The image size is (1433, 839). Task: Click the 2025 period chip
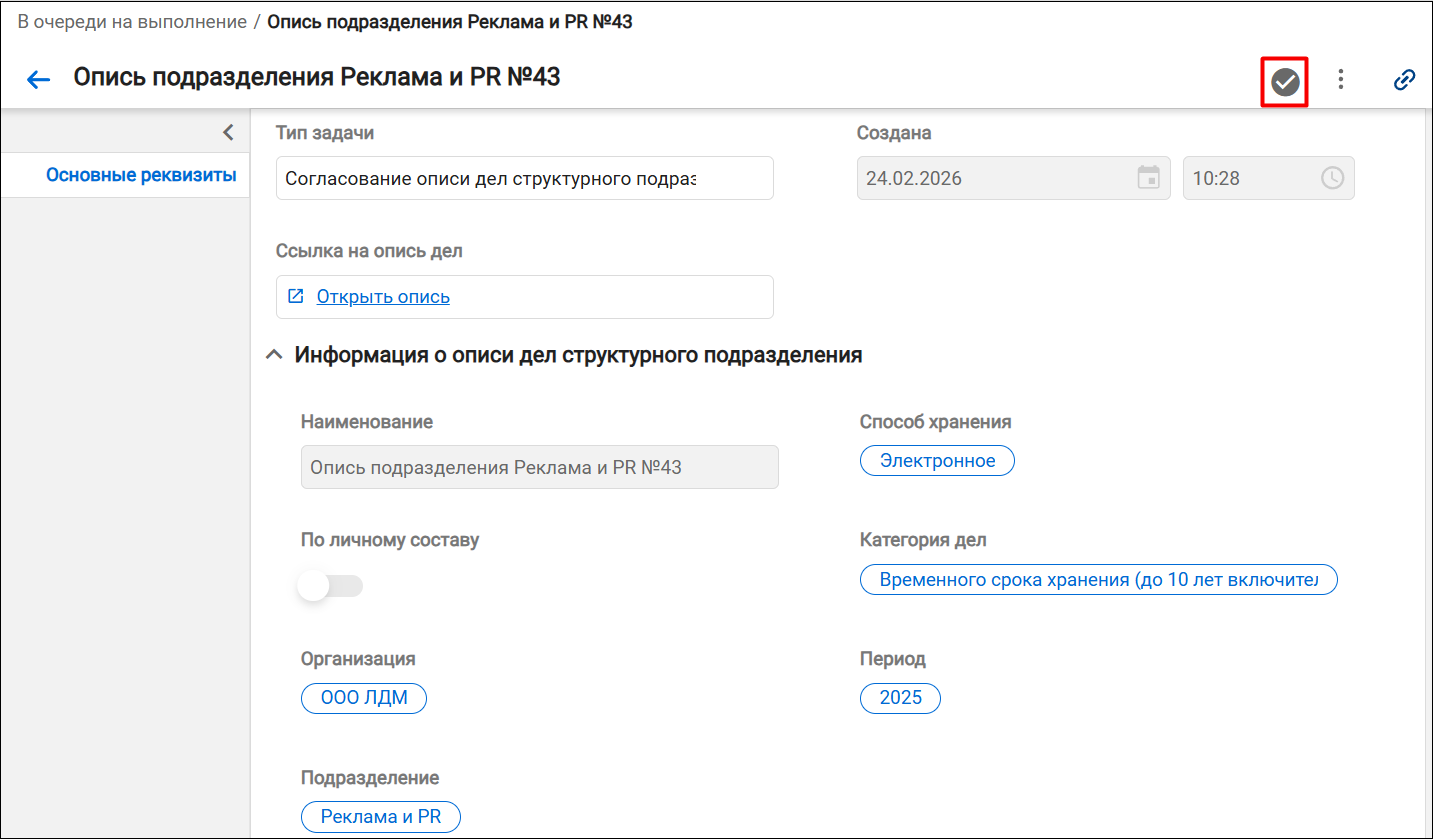click(x=900, y=698)
